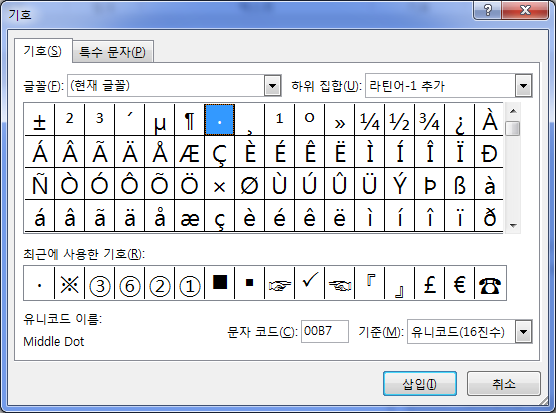This screenshot has width=556, height=413.
Task: Select the lowercase ç cedilla symbol
Action: (219, 216)
